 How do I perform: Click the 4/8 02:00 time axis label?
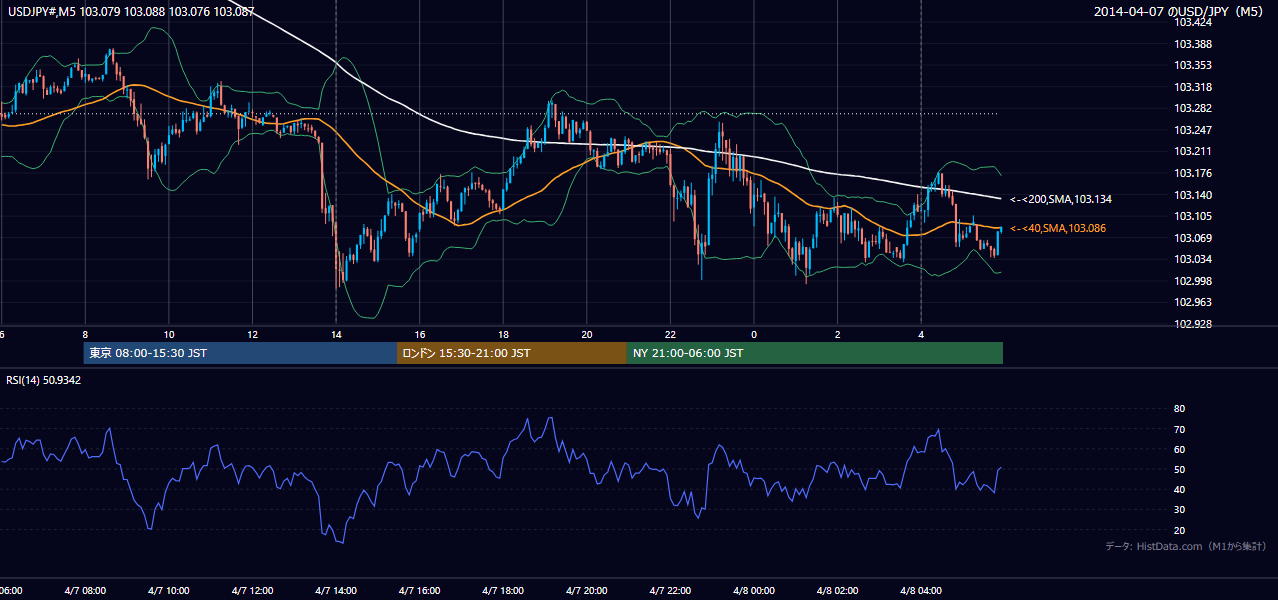point(838,591)
